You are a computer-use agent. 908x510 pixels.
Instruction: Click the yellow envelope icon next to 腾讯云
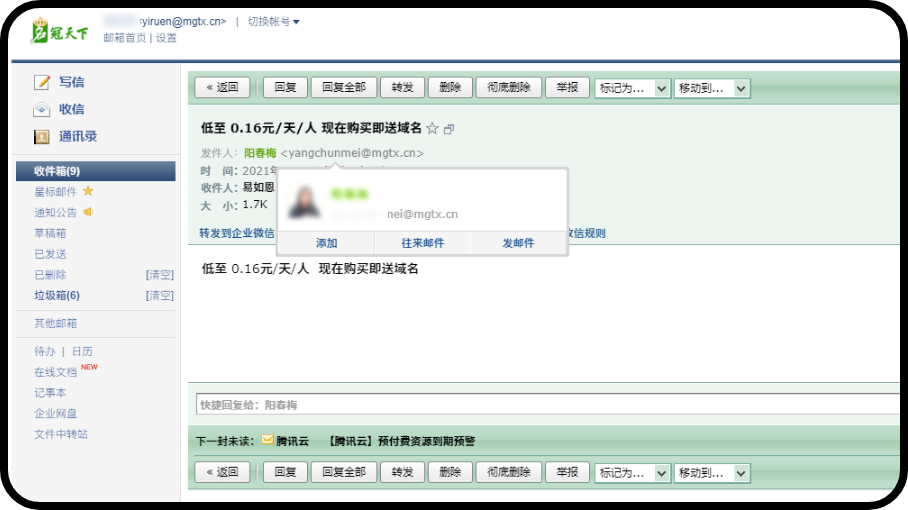(x=267, y=440)
